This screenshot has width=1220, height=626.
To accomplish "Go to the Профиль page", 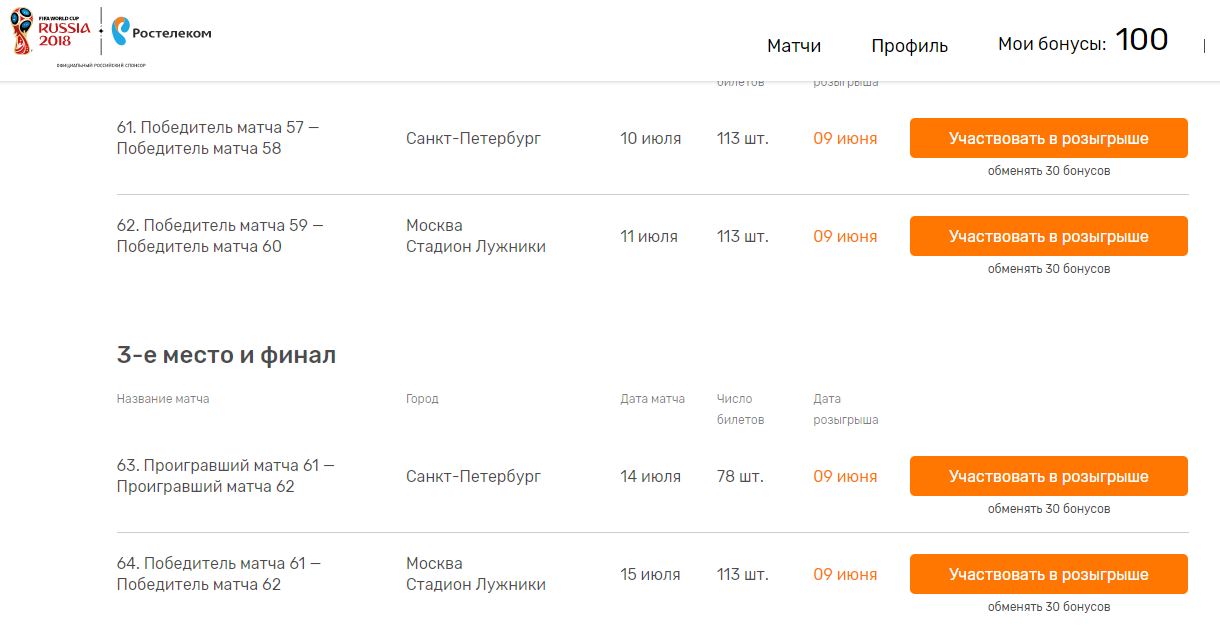I will [x=909, y=45].
